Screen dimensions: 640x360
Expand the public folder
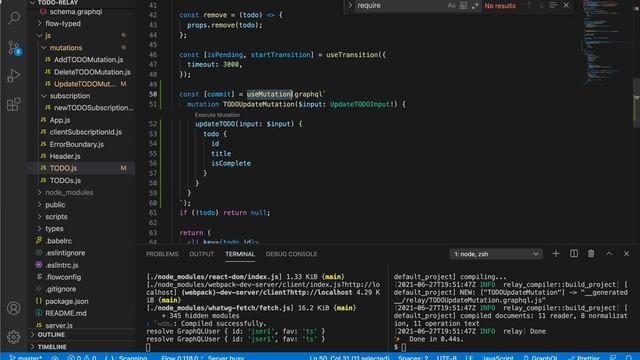55,204
